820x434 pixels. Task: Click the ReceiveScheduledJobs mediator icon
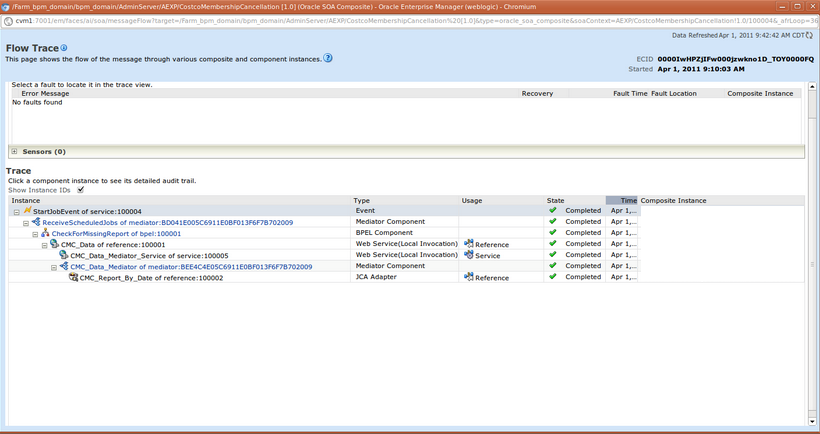[x=36, y=222]
